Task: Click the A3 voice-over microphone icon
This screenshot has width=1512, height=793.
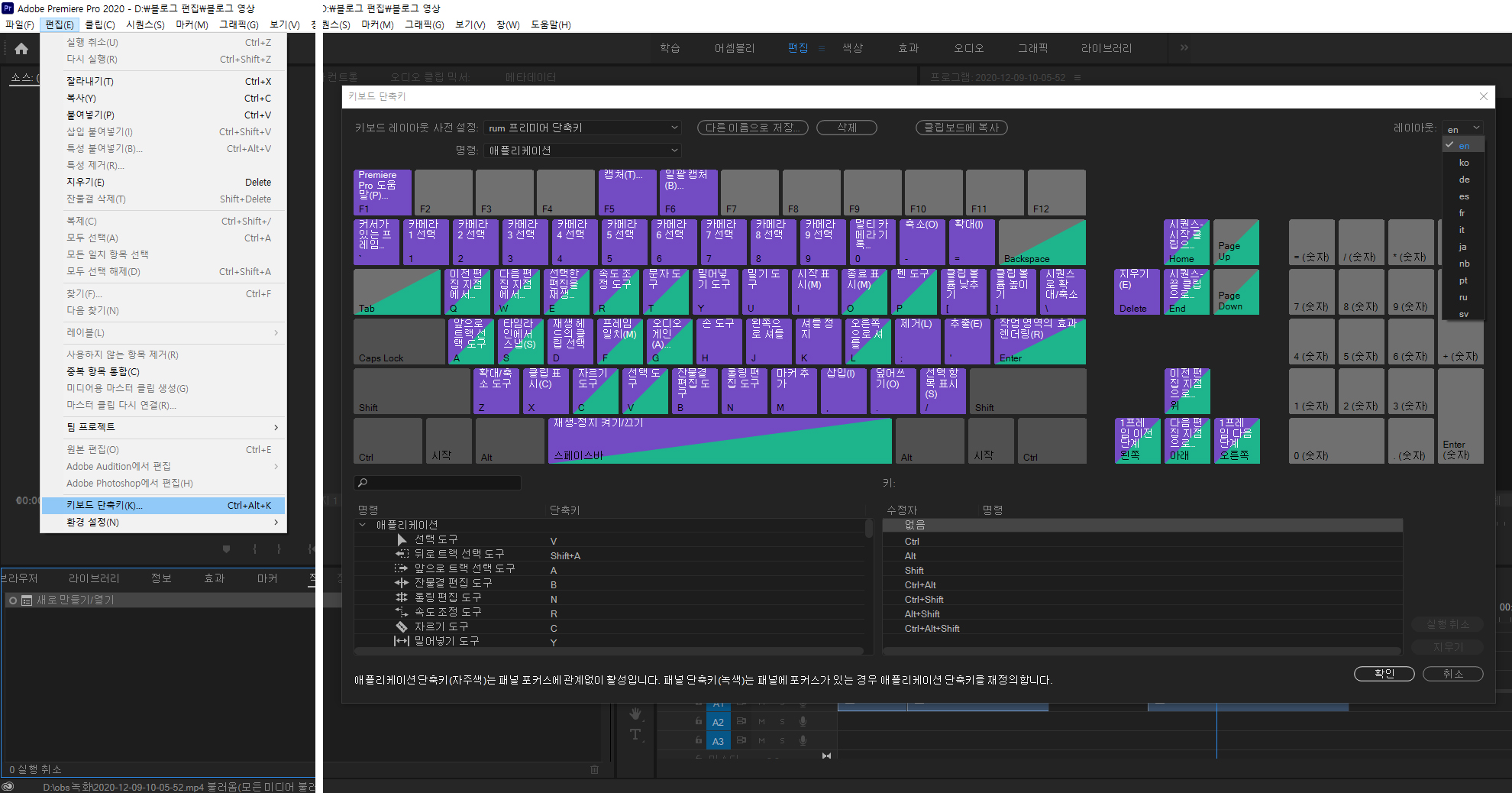Action: pyautogui.click(x=803, y=740)
